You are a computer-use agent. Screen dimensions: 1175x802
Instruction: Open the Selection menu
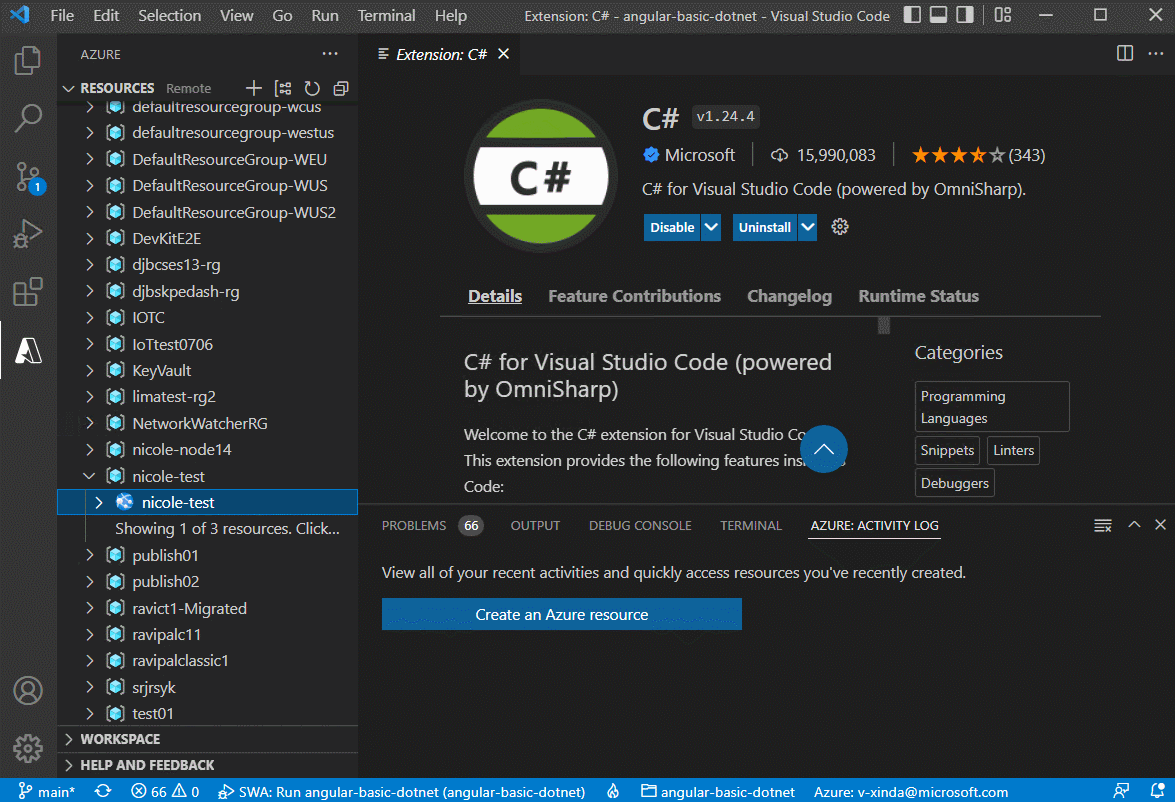(169, 16)
